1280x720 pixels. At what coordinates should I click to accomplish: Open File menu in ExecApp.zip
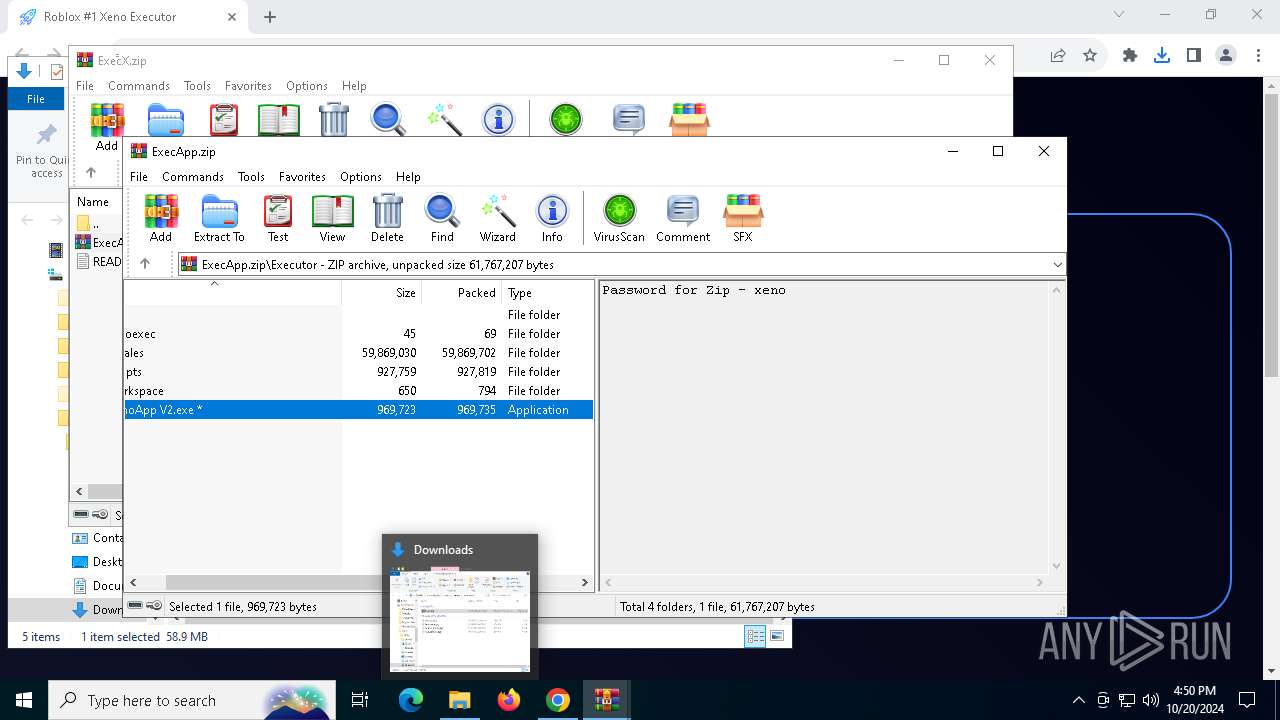point(139,176)
